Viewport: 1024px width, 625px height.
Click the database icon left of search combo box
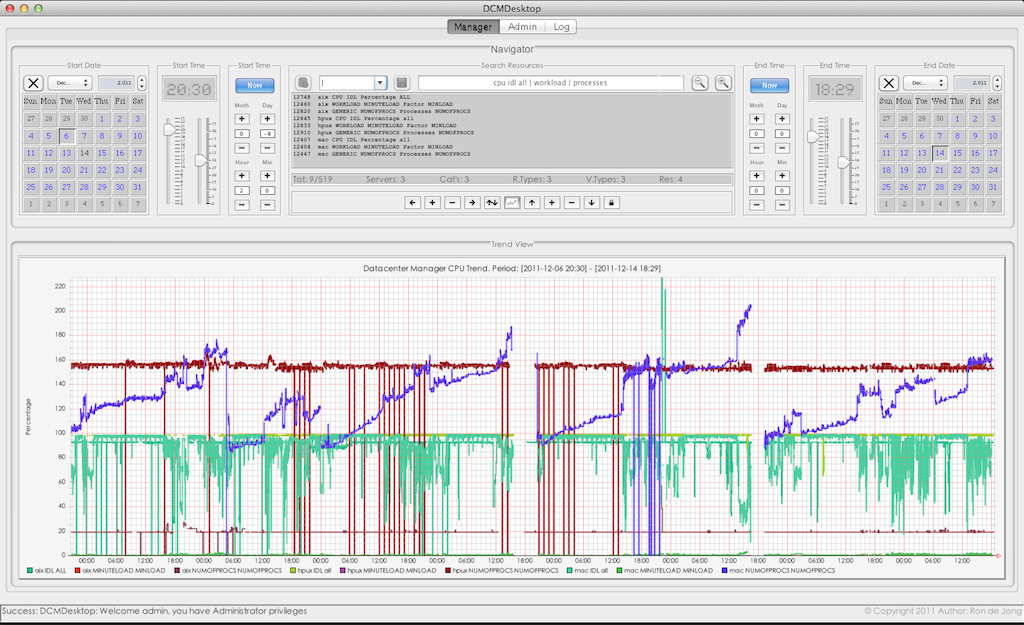[303, 83]
